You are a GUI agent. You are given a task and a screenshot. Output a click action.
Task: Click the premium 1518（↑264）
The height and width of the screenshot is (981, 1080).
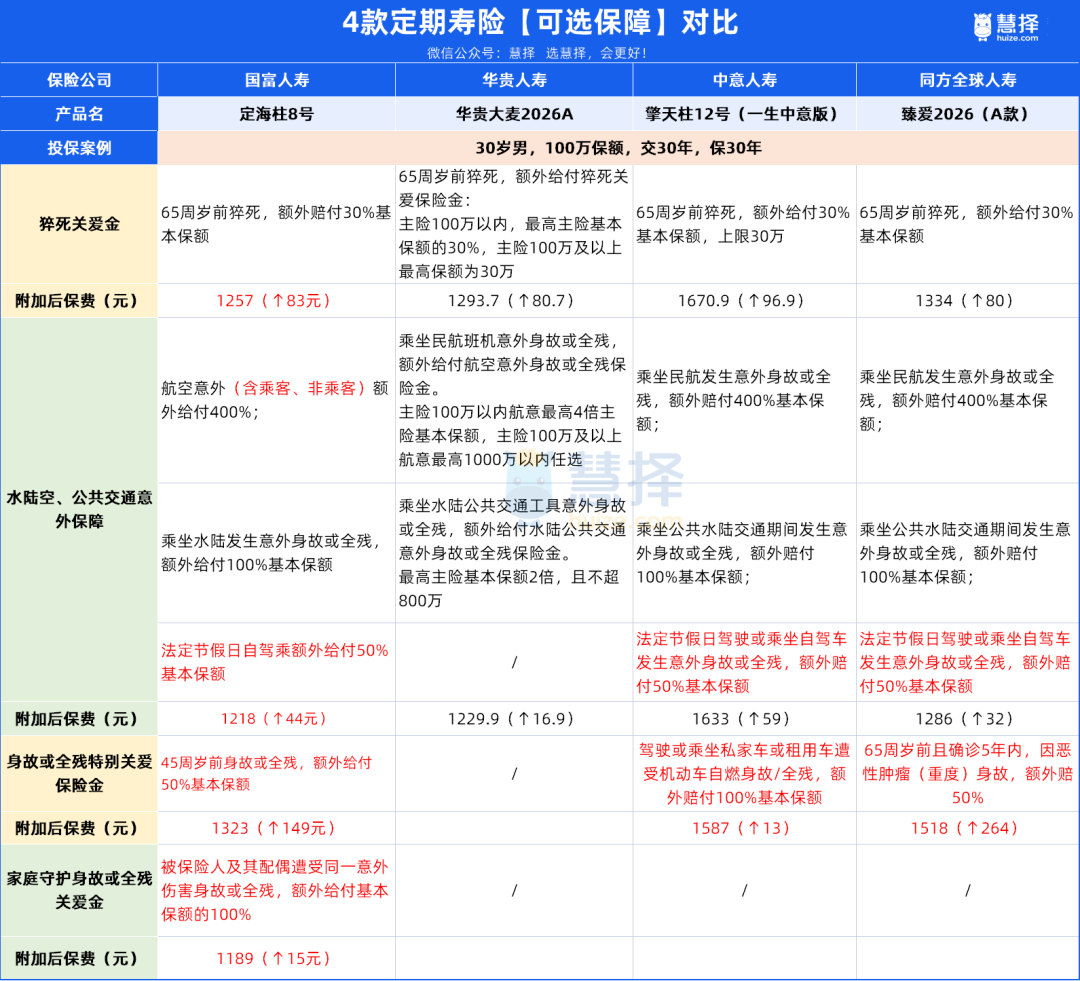coord(967,827)
